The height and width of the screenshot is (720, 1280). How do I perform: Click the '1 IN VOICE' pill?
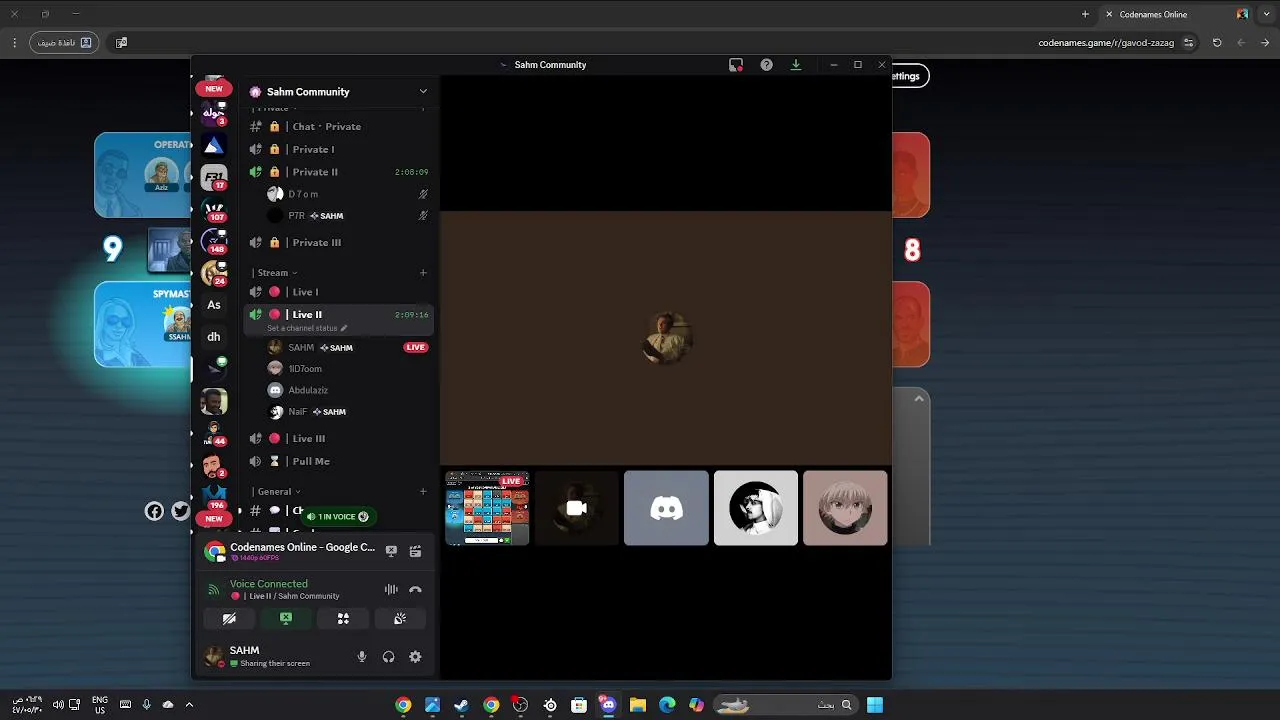click(x=337, y=517)
